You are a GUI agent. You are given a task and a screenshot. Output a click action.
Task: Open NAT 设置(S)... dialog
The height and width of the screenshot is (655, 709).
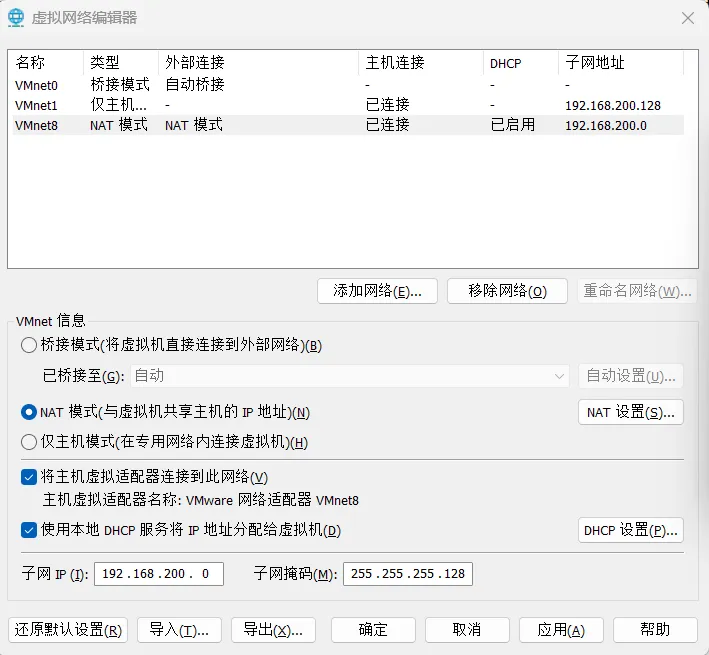point(631,412)
